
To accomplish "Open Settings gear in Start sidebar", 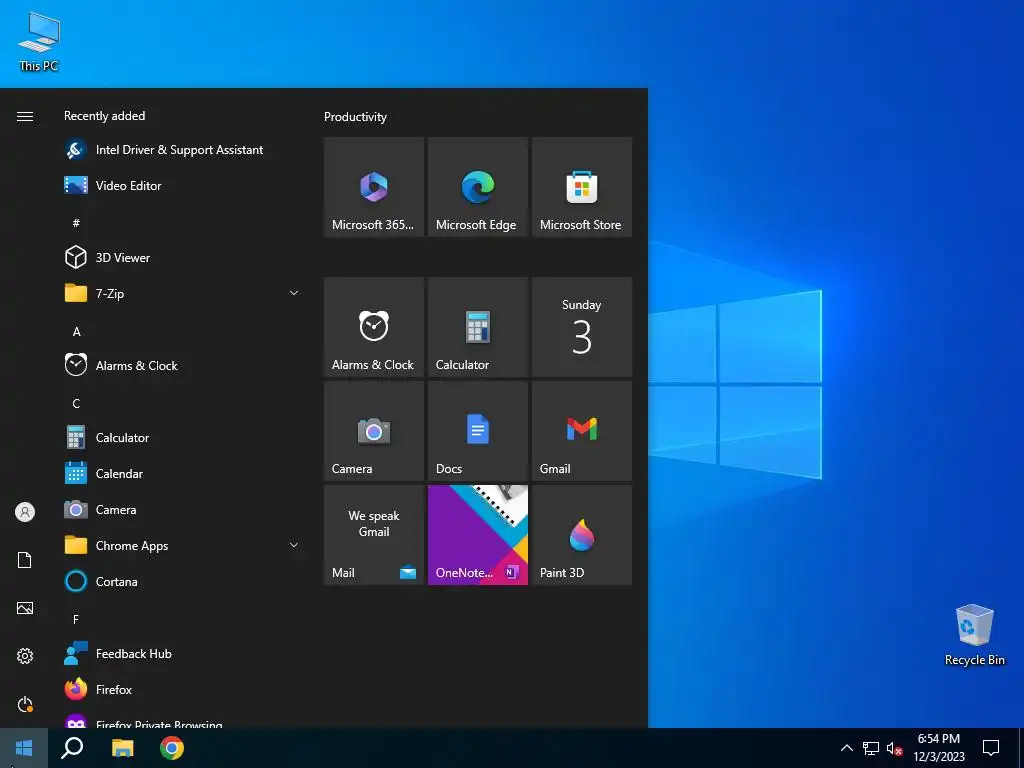I will click(25, 656).
